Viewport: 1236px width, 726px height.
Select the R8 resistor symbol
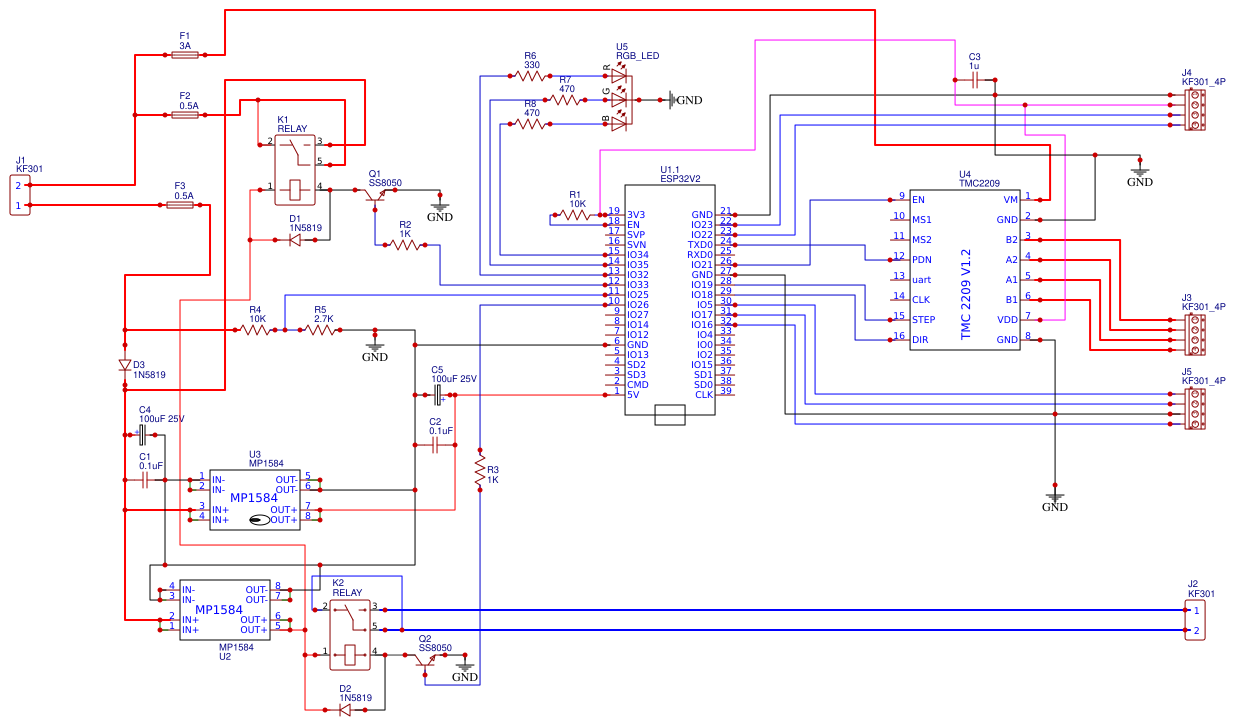pyautogui.click(x=530, y=125)
